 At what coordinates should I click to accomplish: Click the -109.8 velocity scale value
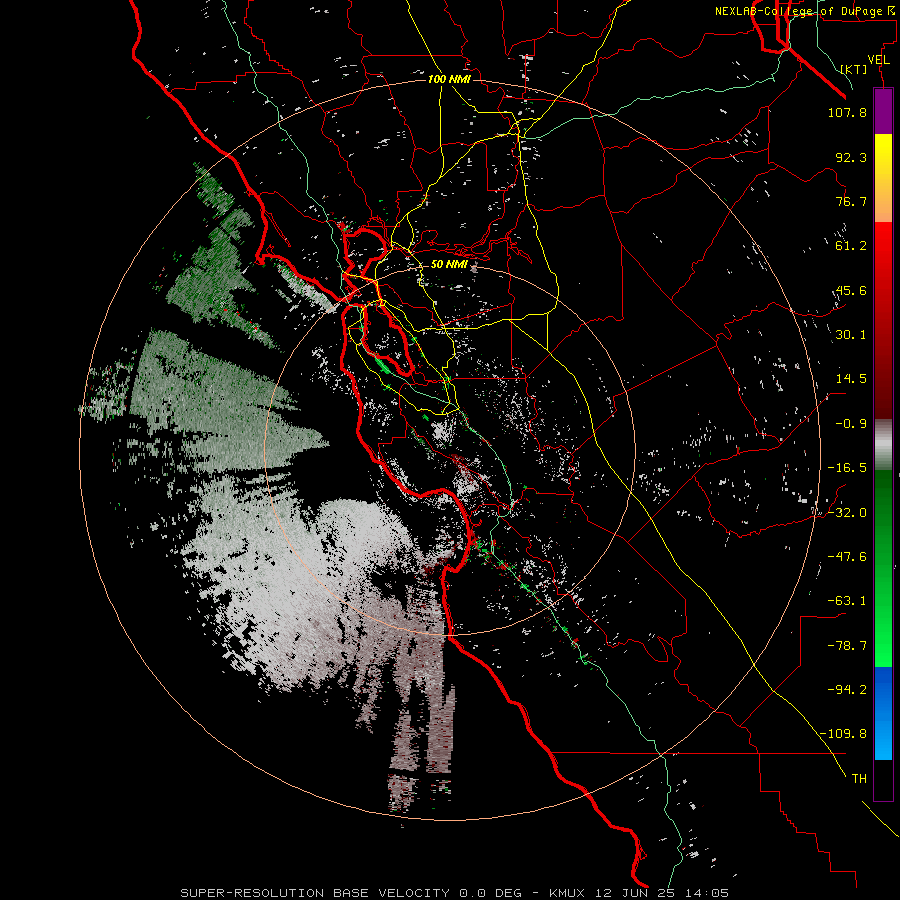844,734
